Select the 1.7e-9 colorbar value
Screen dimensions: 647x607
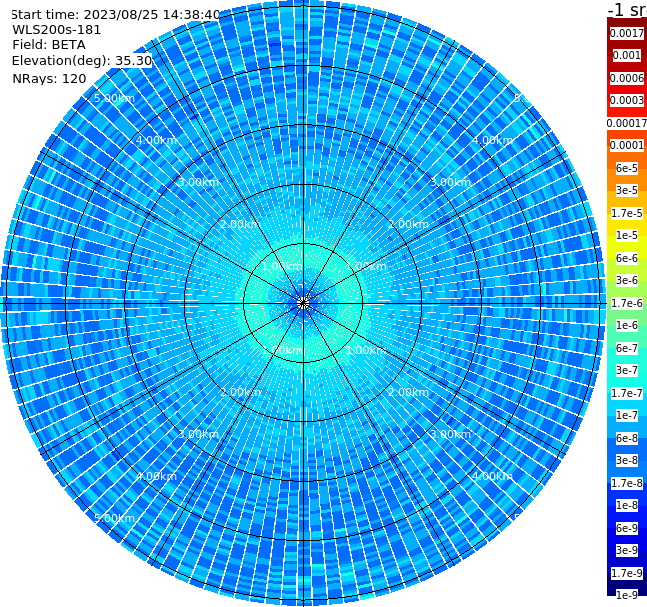627,573
